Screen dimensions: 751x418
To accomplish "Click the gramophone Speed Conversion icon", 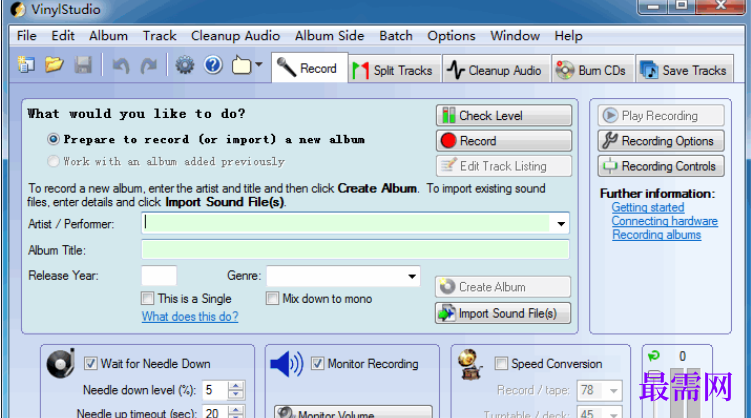I will (x=470, y=365).
